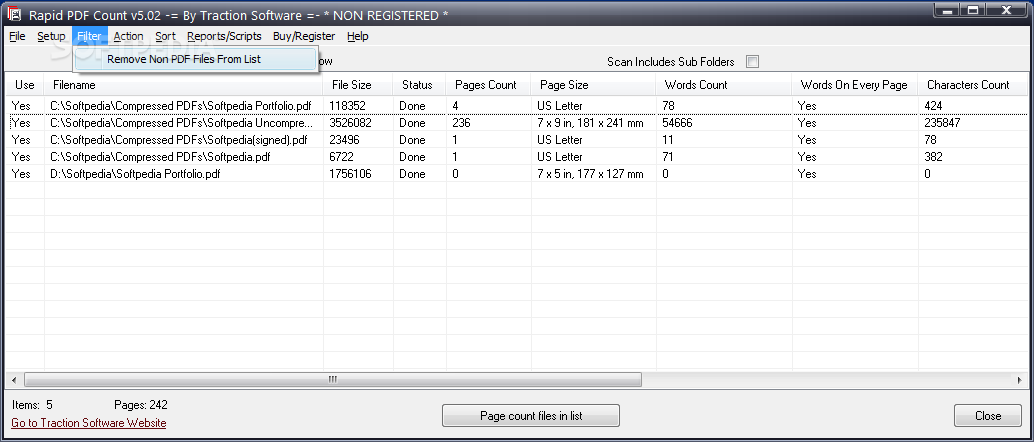The height and width of the screenshot is (442, 1034).
Task: Click the horizontal scrollbar left arrow
Action: [x=13, y=380]
